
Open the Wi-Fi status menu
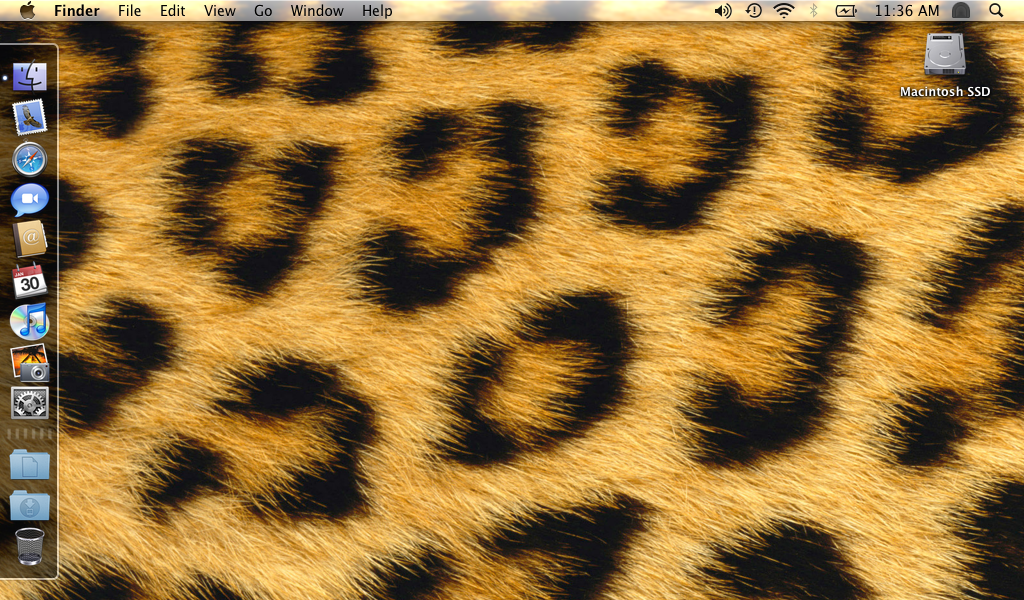(784, 10)
